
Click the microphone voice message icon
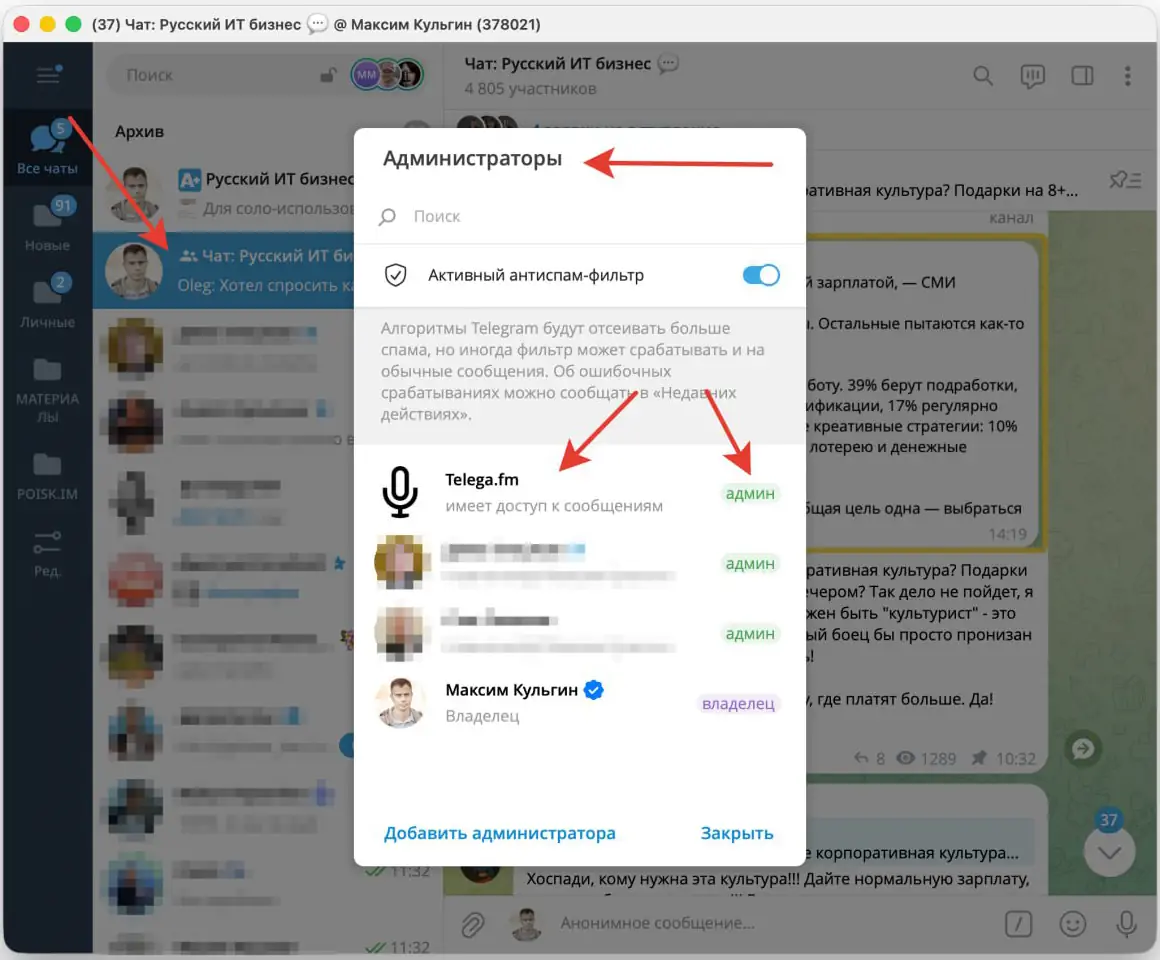(1127, 924)
